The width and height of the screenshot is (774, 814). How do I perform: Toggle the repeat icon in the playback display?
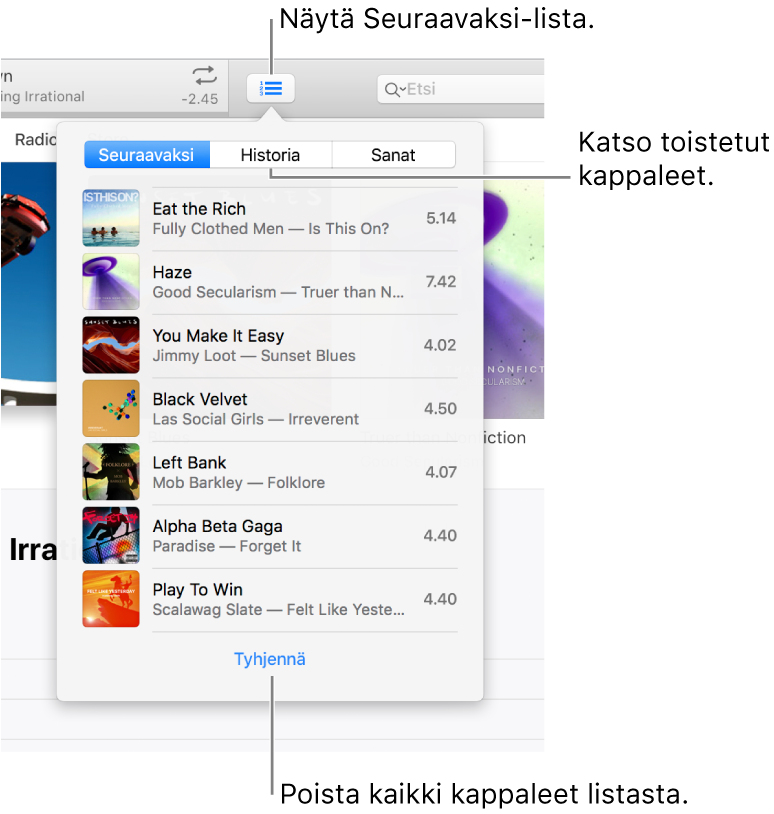[205, 76]
